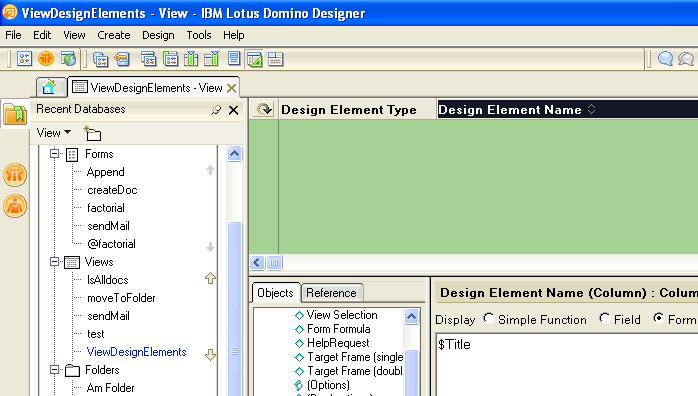Pin the Recent Databases panel
Screen dimensions: 698x396
[216, 110]
